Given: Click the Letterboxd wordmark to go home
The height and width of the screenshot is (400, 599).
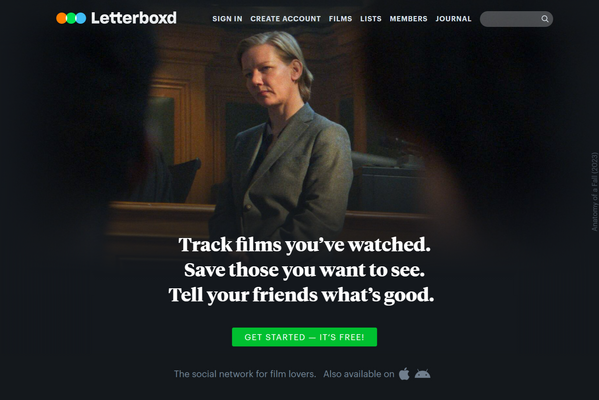Looking at the screenshot, I should click(134, 18).
